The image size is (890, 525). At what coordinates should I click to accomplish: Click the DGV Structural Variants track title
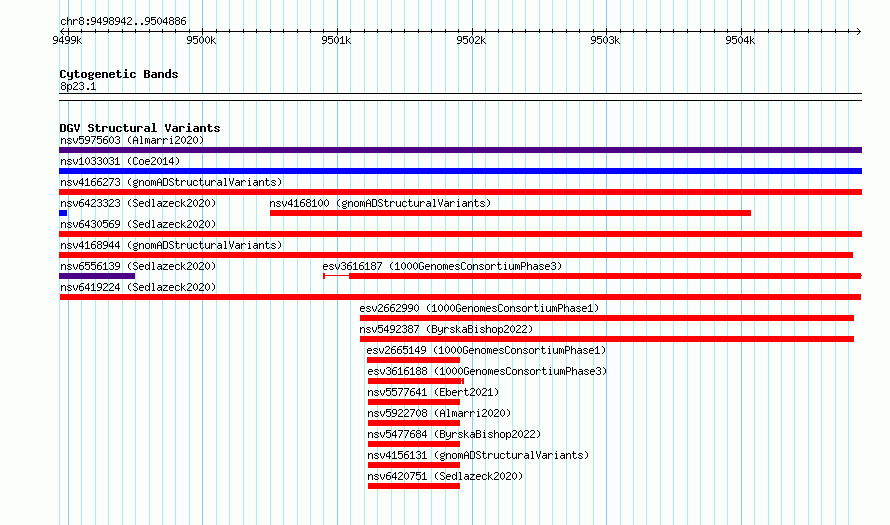click(x=140, y=128)
